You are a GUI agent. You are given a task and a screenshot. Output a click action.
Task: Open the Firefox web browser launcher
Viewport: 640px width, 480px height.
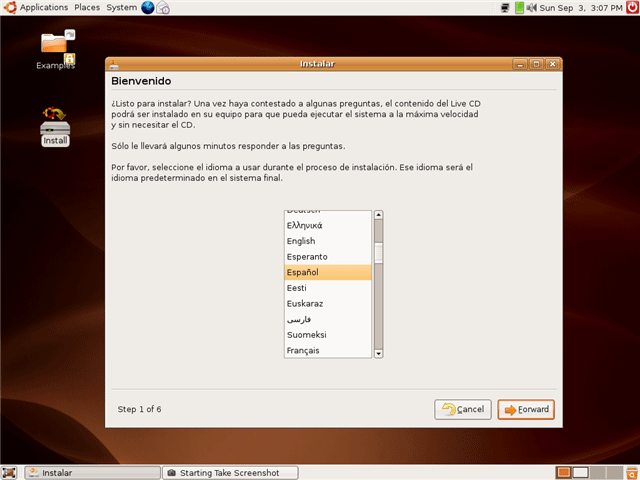click(148, 8)
